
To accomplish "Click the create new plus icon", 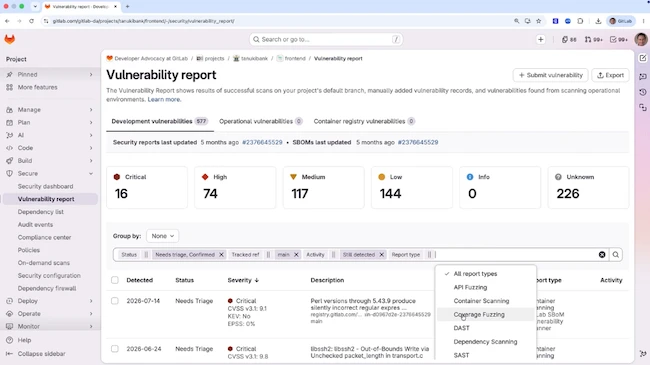I will click(541, 39).
